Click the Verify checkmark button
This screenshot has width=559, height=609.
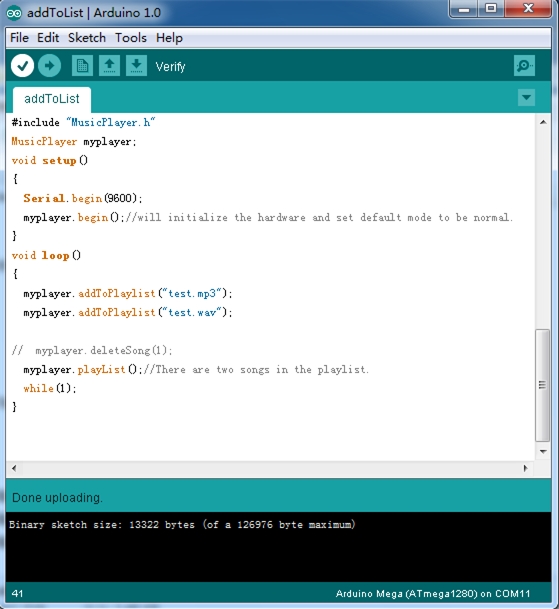click(22, 66)
